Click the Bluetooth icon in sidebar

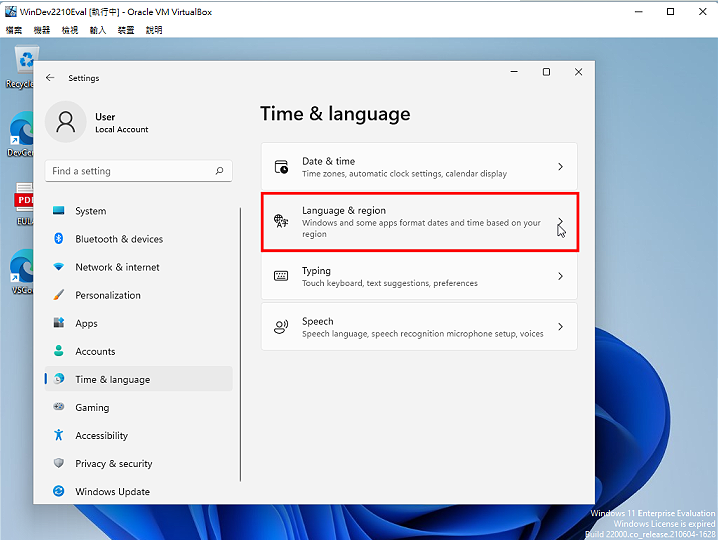[x=59, y=238]
